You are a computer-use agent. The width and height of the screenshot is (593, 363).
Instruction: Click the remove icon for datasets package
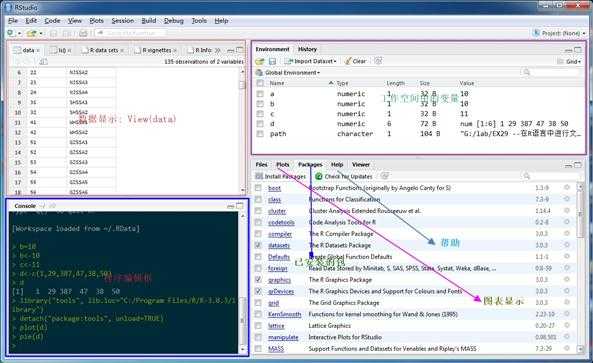point(567,245)
